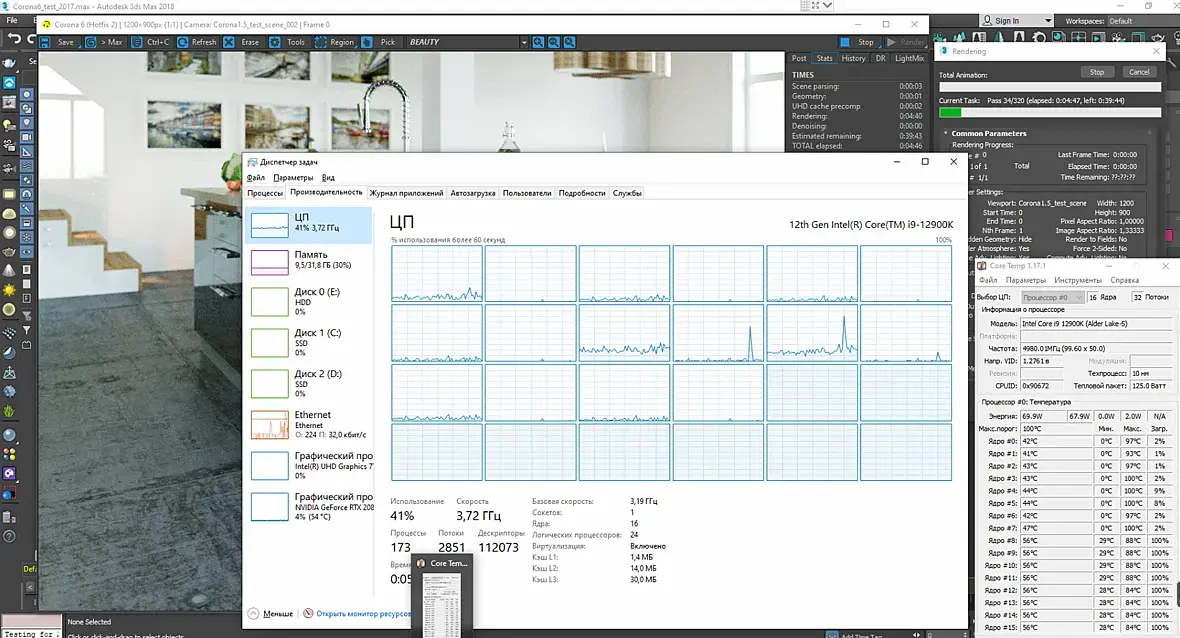Toggle Region render in Corona toolbar

335,42
